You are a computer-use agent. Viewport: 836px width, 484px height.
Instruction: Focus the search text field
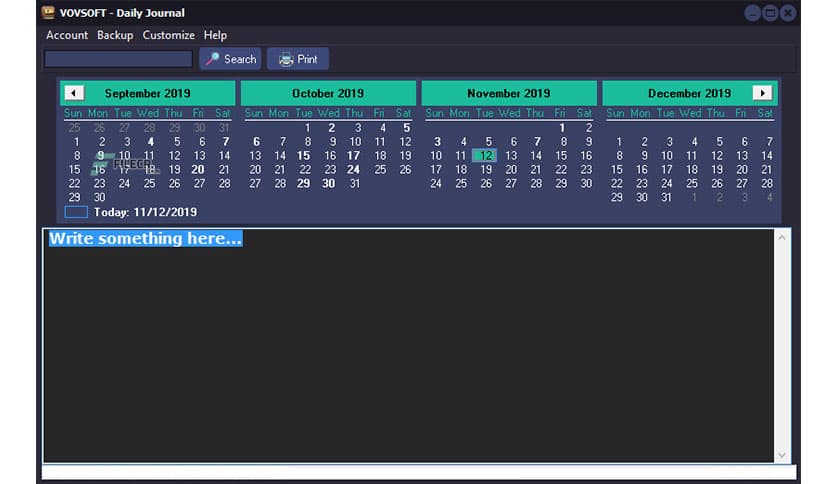[118, 59]
